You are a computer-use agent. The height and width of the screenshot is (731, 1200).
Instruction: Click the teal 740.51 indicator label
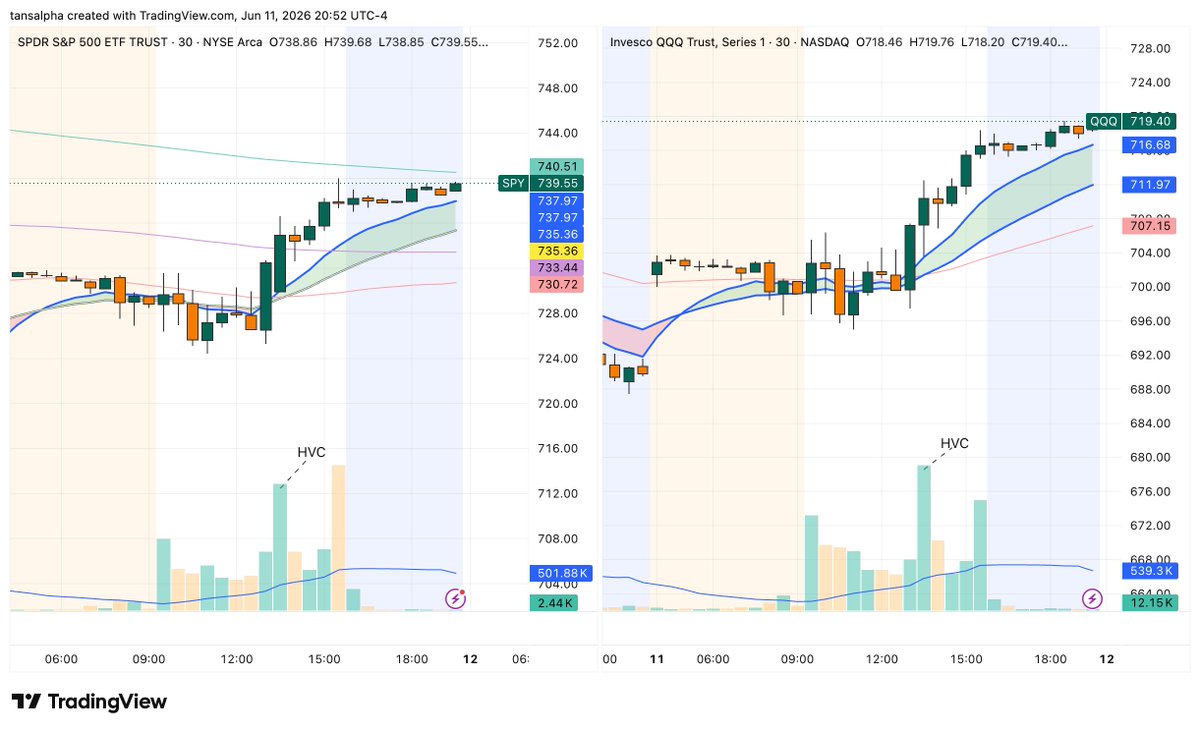[557, 166]
